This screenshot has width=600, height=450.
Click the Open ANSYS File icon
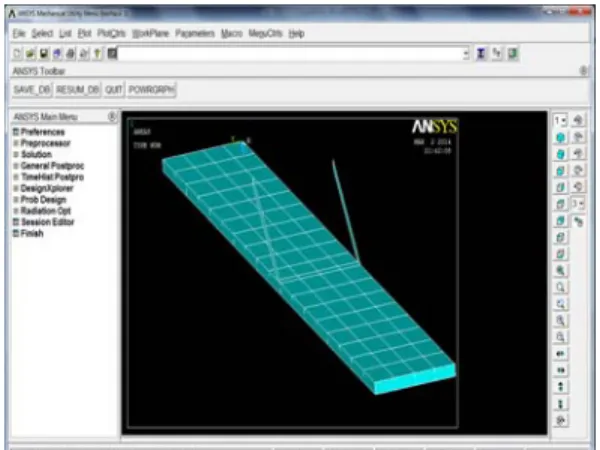31,54
